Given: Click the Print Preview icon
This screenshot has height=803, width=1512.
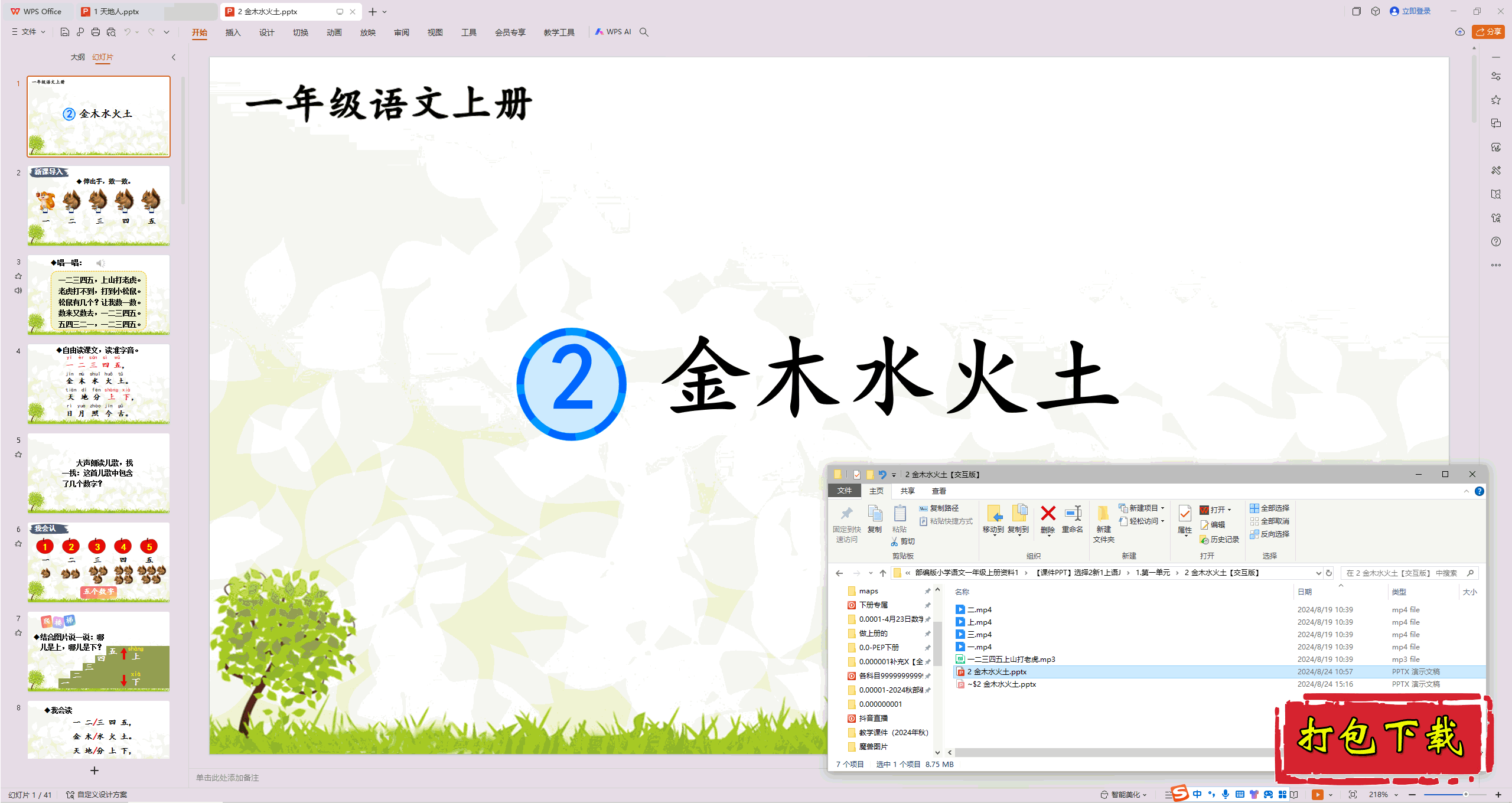Looking at the screenshot, I should [x=111, y=32].
